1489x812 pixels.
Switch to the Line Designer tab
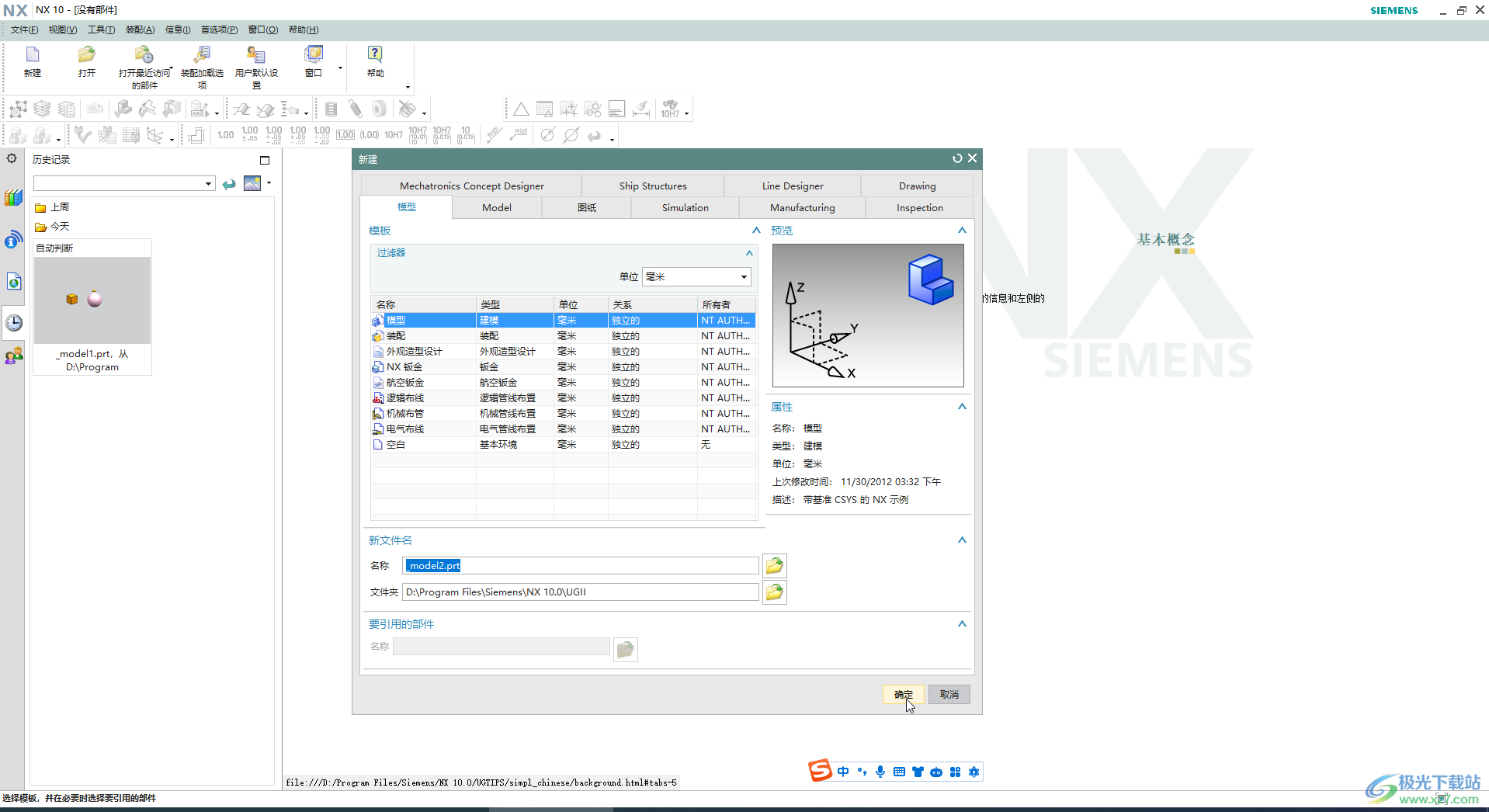793,186
